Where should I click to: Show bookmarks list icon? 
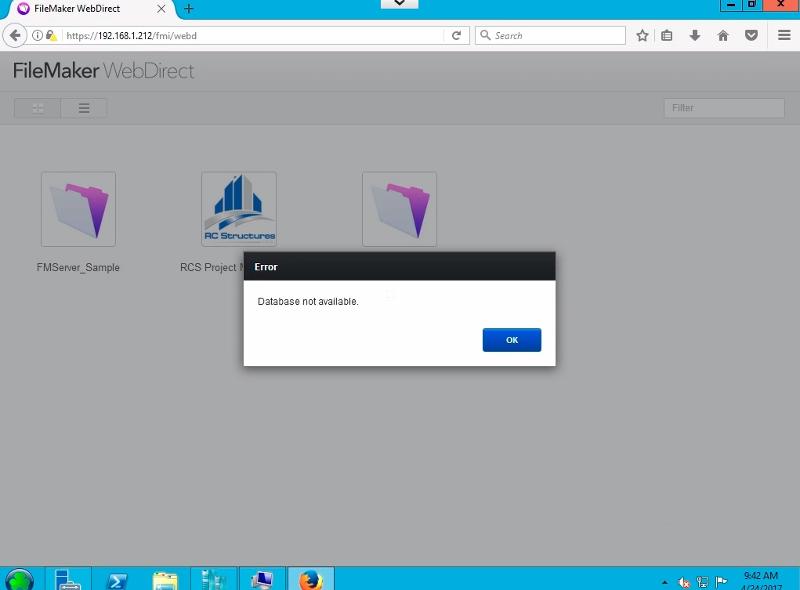[667, 36]
